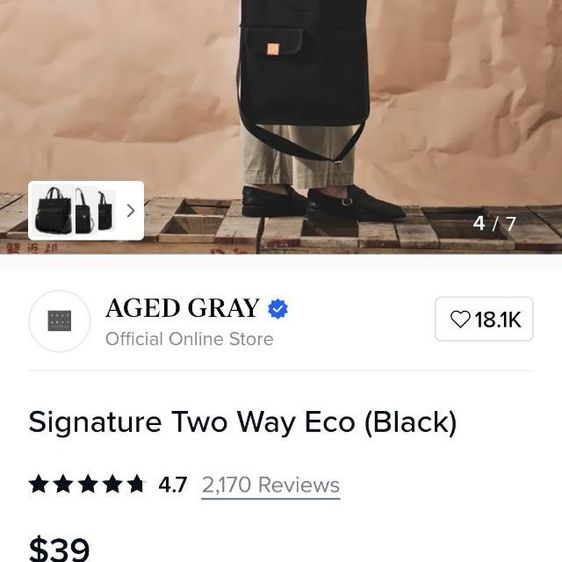Click the half-filled fifth rating star
This screenshot has height=562, width=562.
pyautogui.click(x=136, y=484)
